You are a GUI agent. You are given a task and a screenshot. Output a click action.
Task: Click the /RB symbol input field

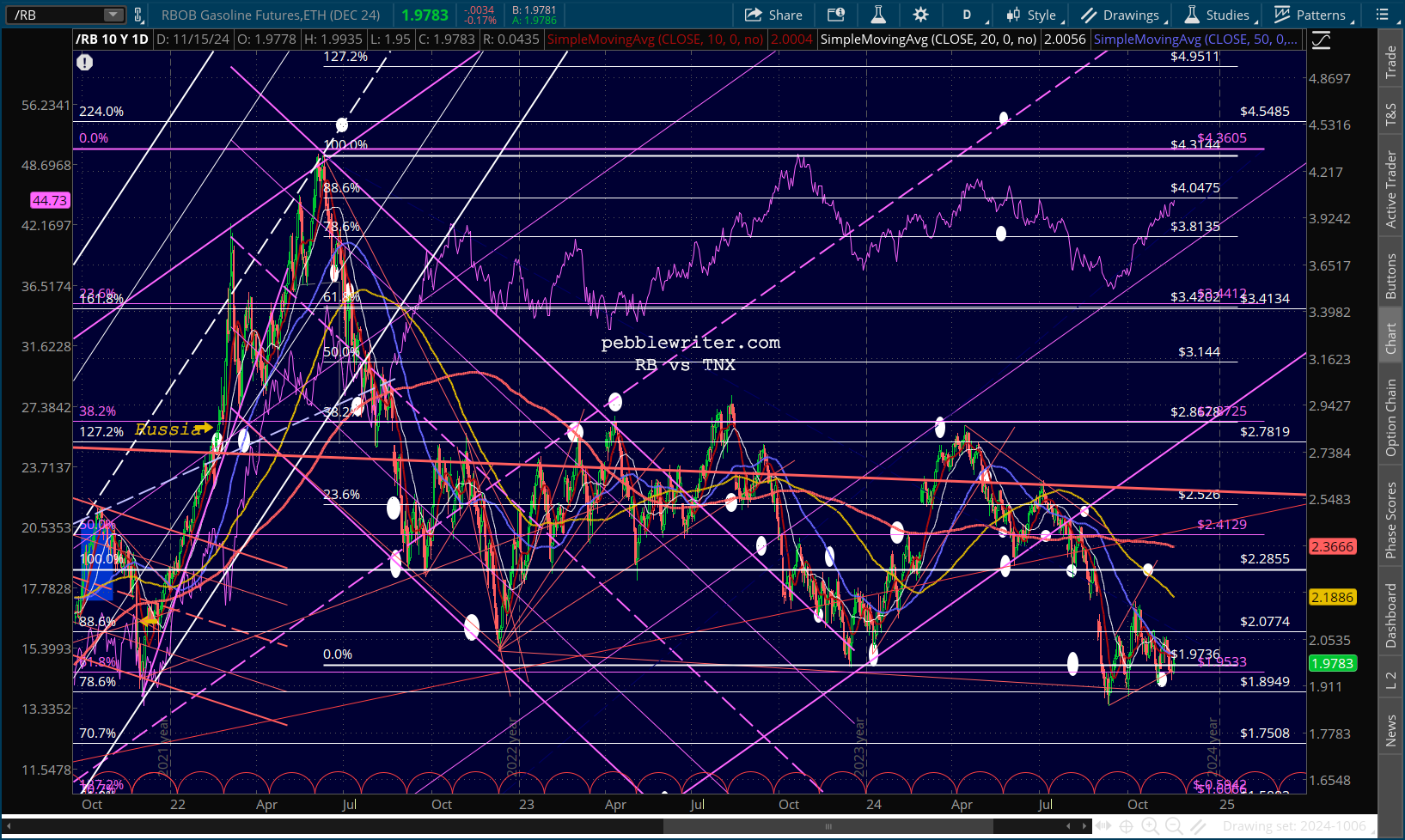[56, 15]
